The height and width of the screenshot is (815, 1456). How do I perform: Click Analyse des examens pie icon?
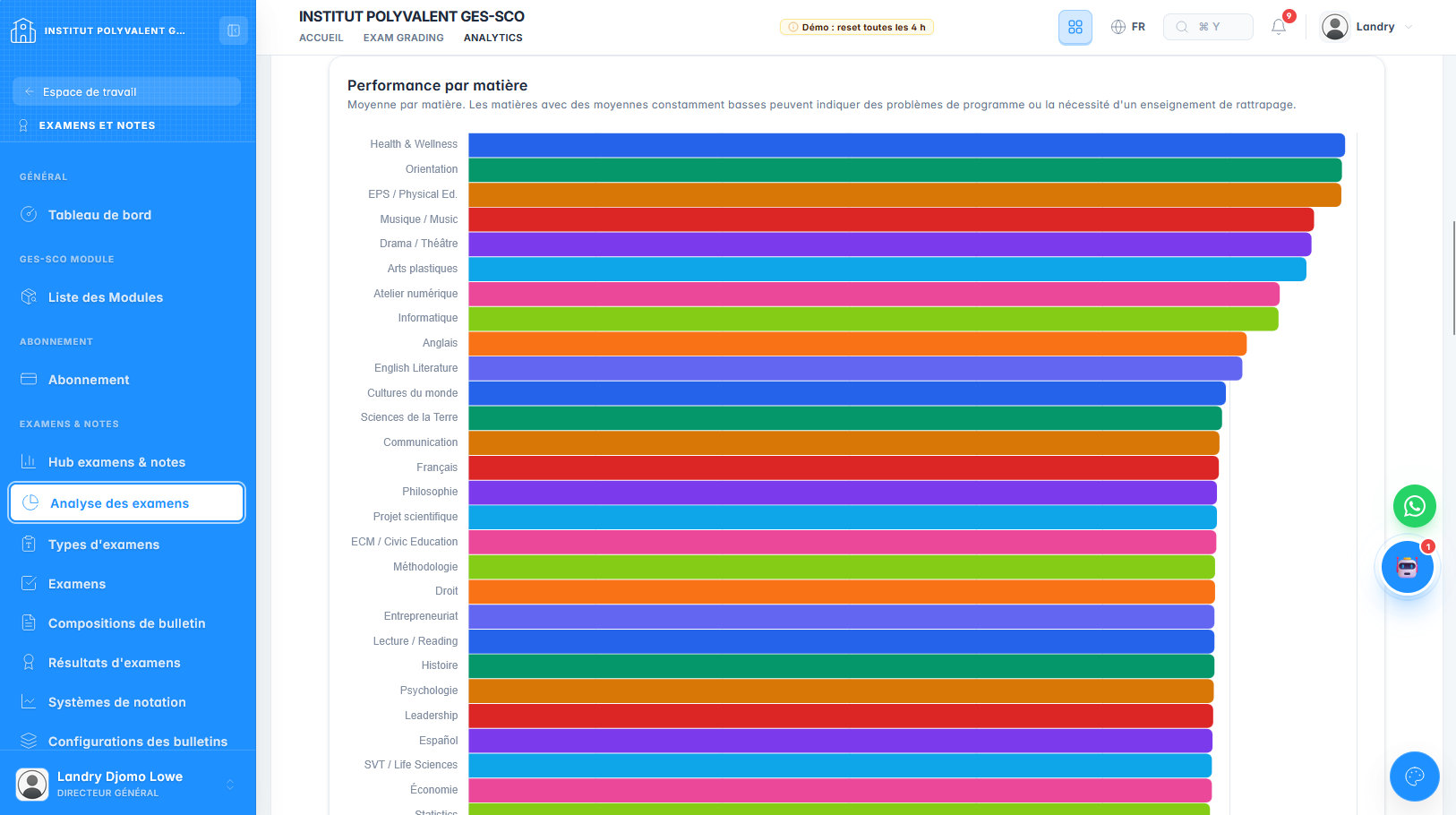[x=30, y=502]
